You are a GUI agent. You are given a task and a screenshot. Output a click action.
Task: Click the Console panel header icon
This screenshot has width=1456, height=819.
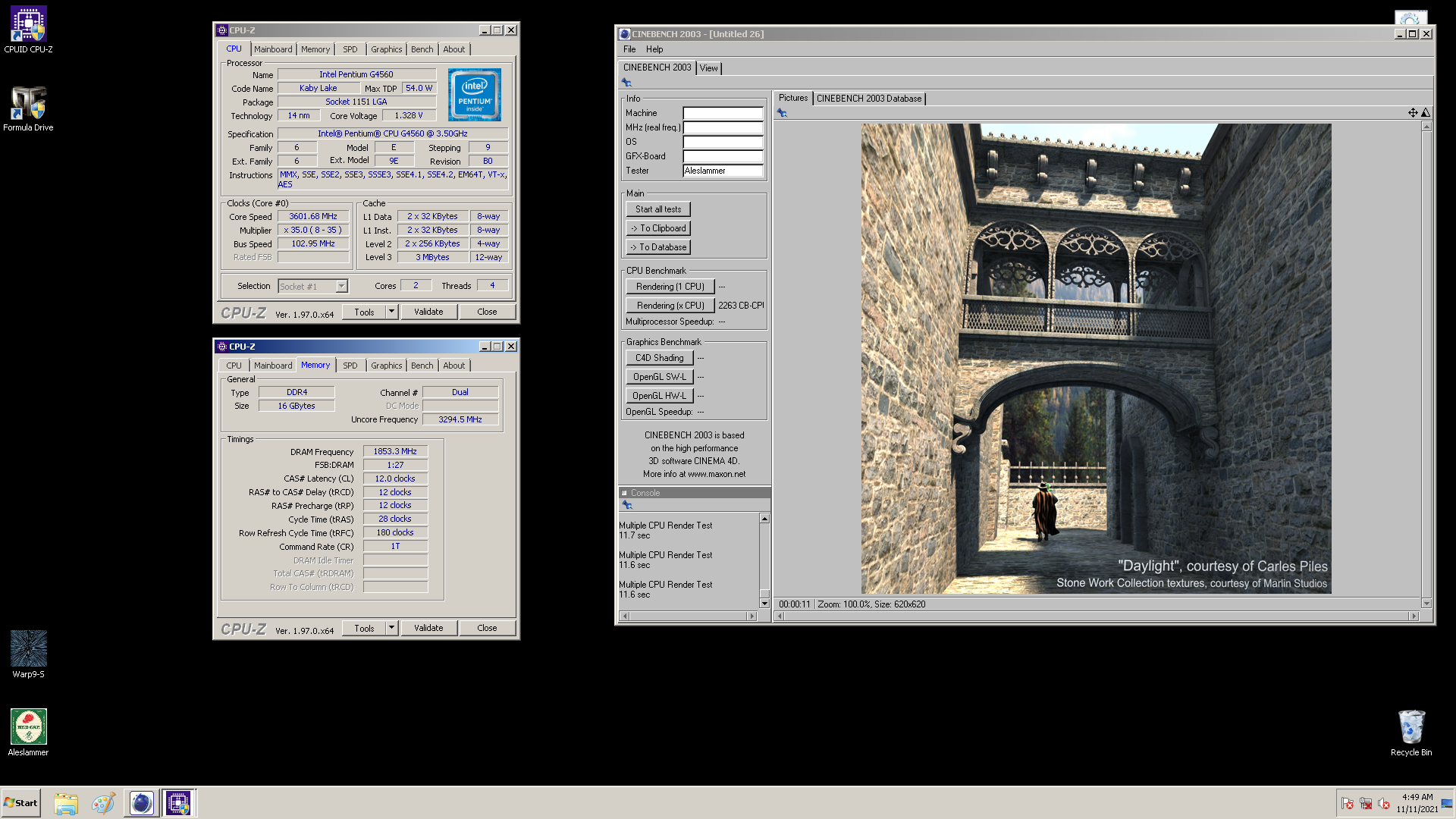click(x=625, y=493)
